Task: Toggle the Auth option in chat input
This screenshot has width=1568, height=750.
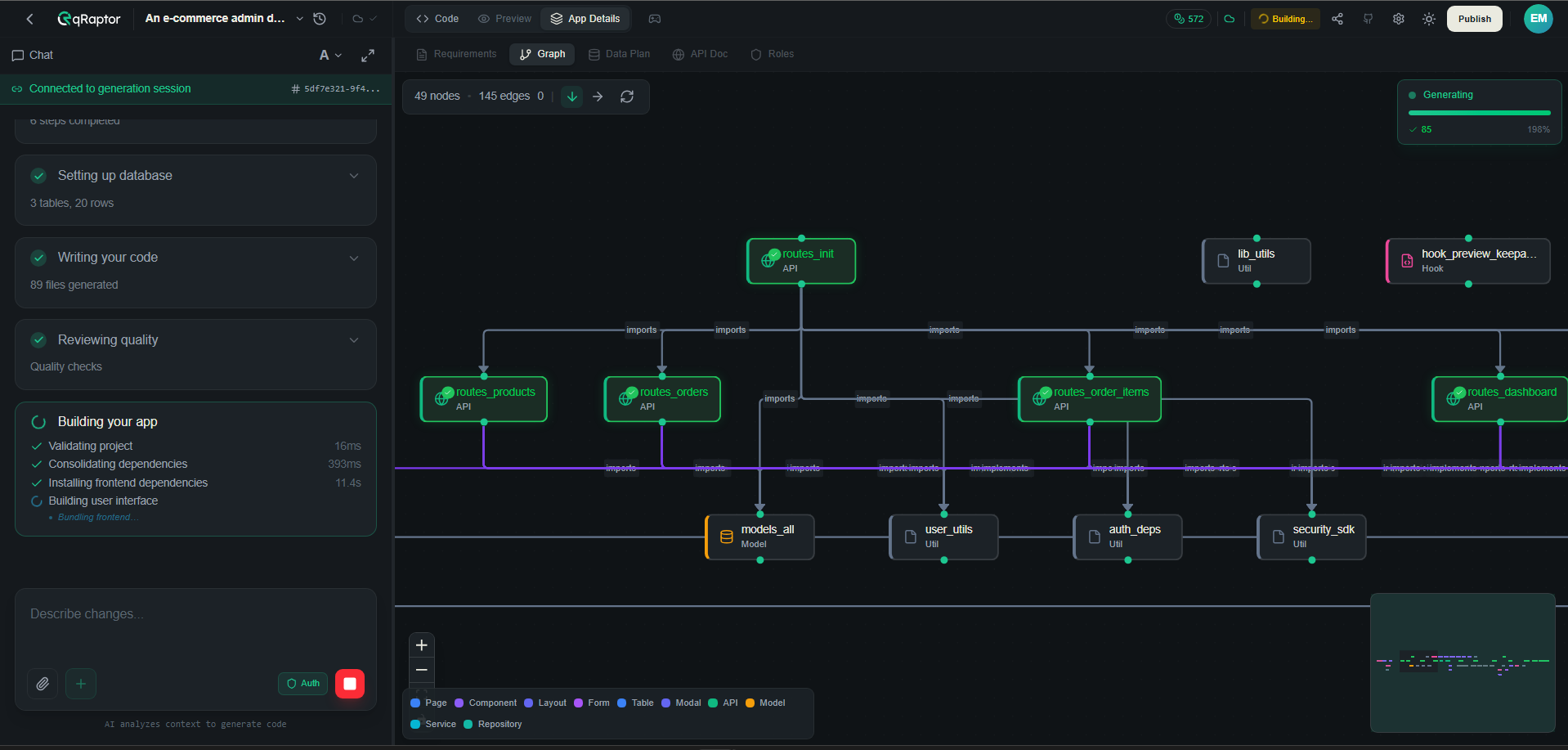Action: point(303,684)
